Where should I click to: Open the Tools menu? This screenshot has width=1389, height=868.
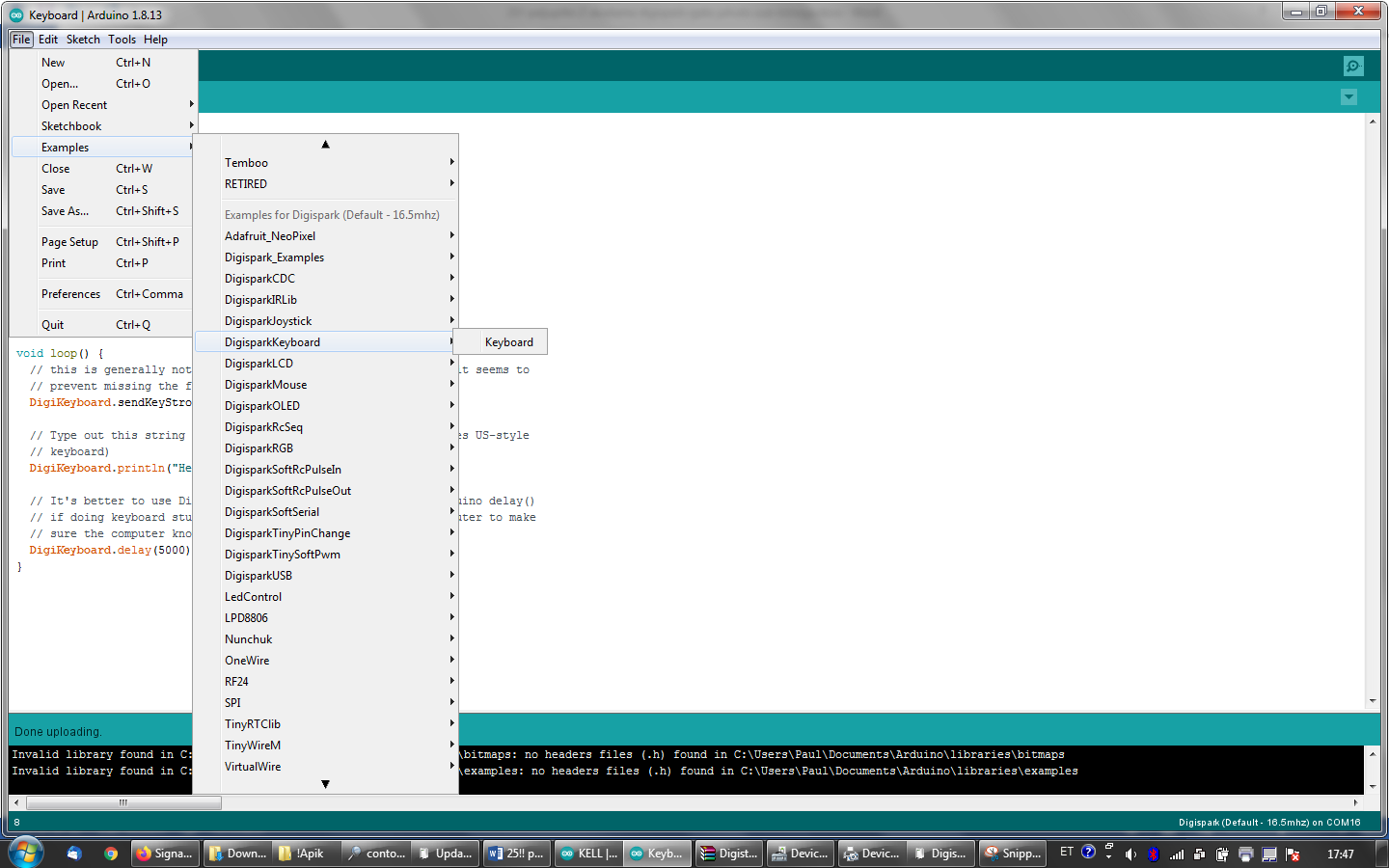coord(122,40)
